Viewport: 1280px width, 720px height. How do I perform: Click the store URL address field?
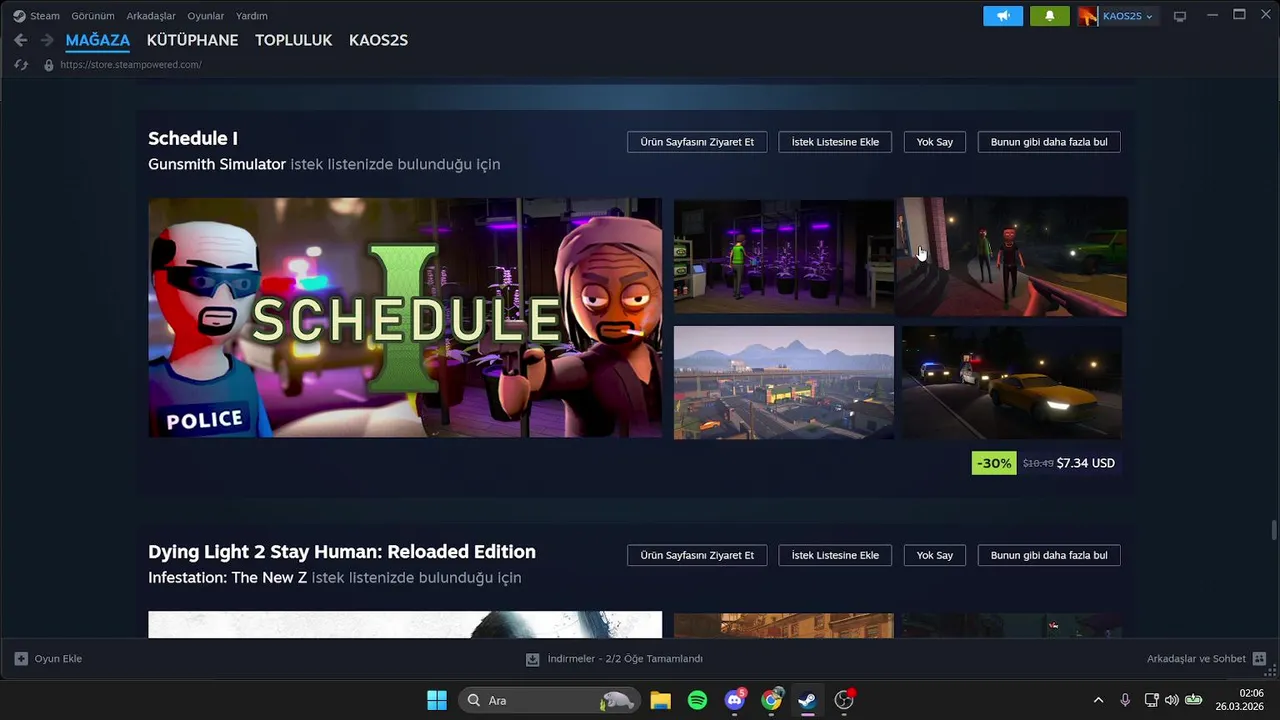coord(131,65)
